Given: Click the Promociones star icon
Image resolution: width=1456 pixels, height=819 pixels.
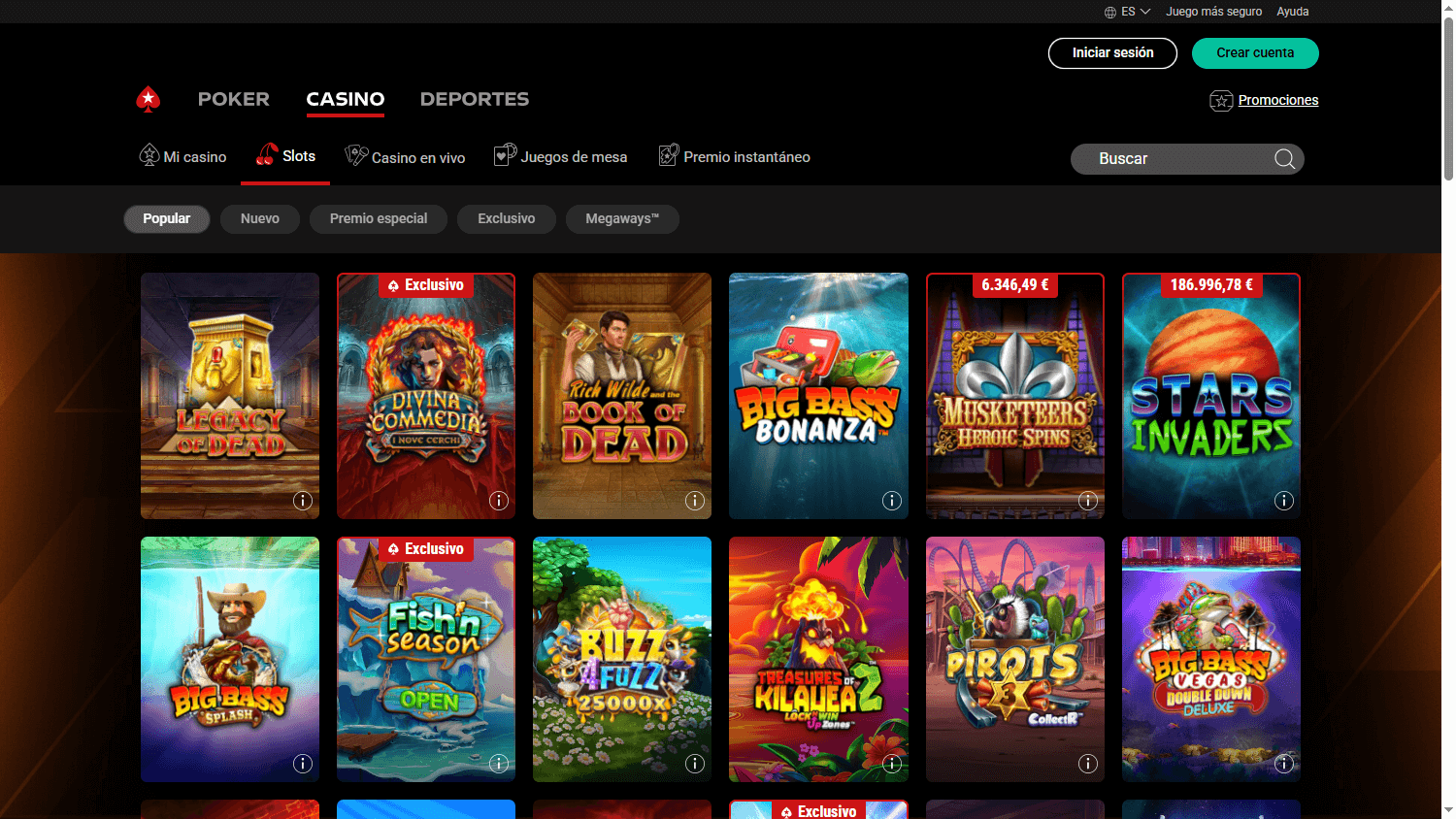Looking at the screenshot, I should pyautogui.click(x=1221, y=100).
